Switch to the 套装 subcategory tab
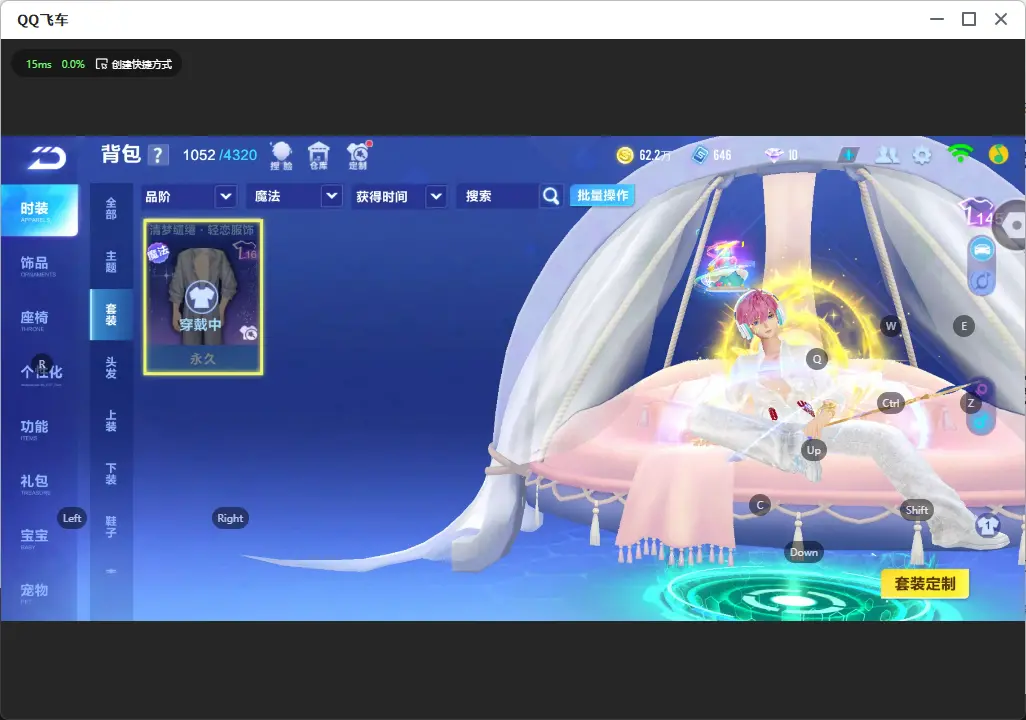 pyautogui.click(x=111, y=315)
